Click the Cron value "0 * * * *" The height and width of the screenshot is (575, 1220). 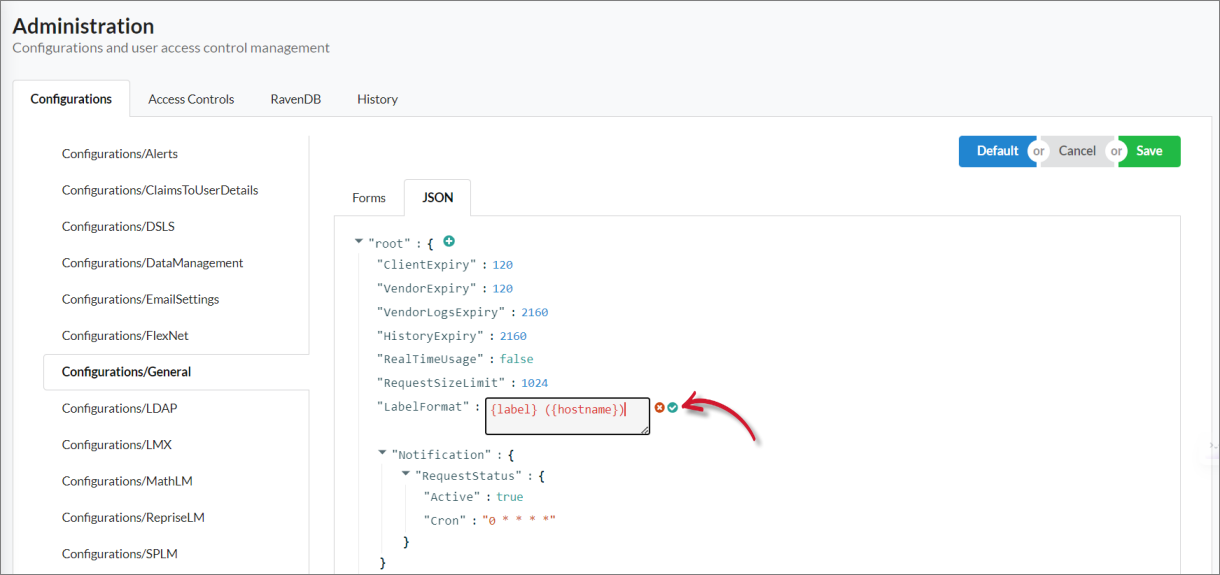tap(519, 521)
